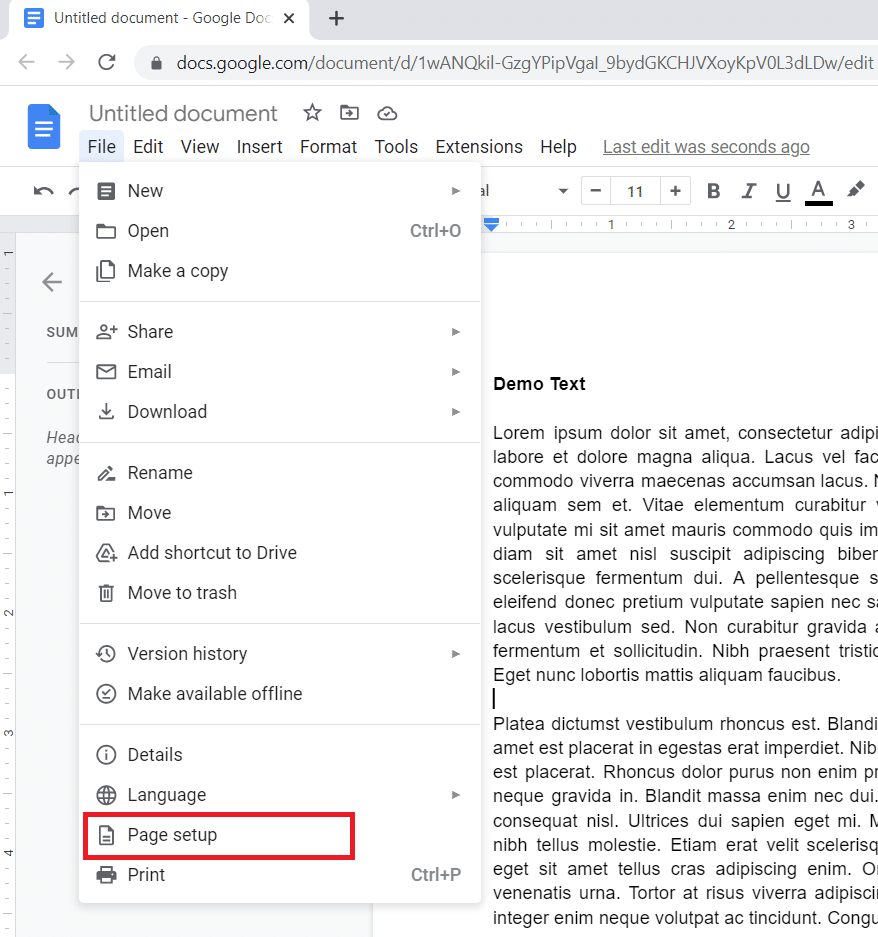Choose Open in the File menu
Image resolution: width=878 pixels, height=937 pixels.
280,231
